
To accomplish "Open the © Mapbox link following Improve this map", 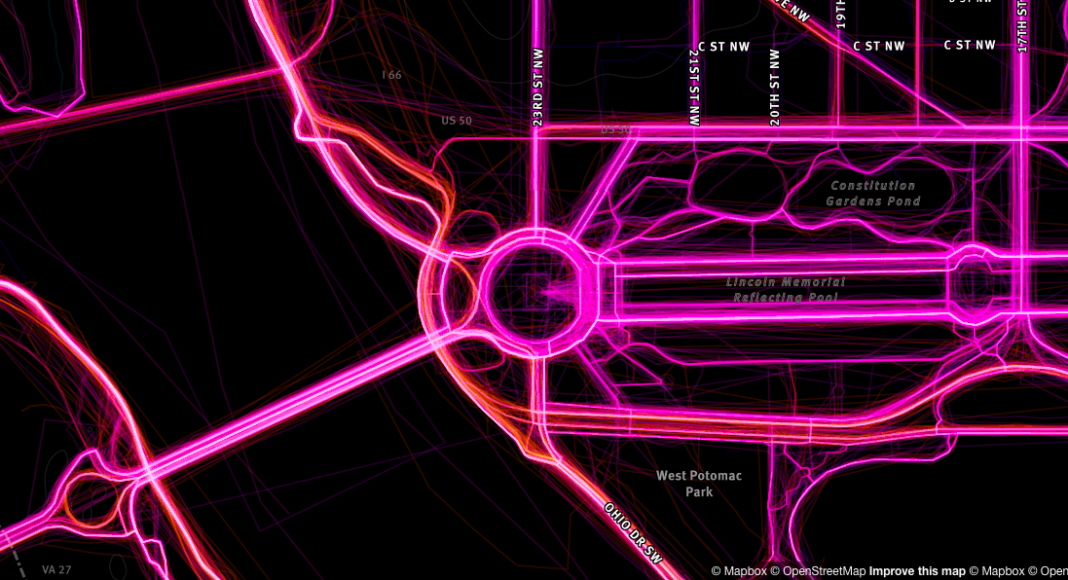I will tap(996, 571).
